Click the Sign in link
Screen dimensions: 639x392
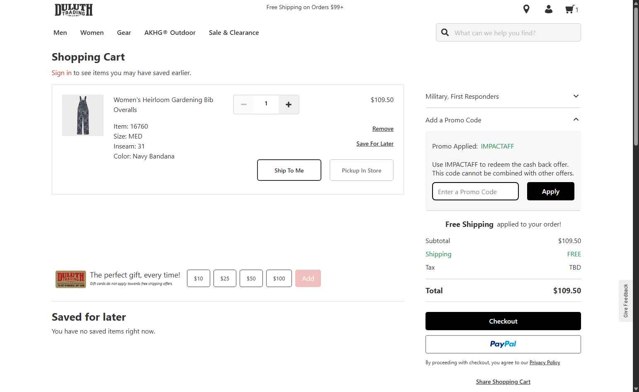(x=62, y=73)
